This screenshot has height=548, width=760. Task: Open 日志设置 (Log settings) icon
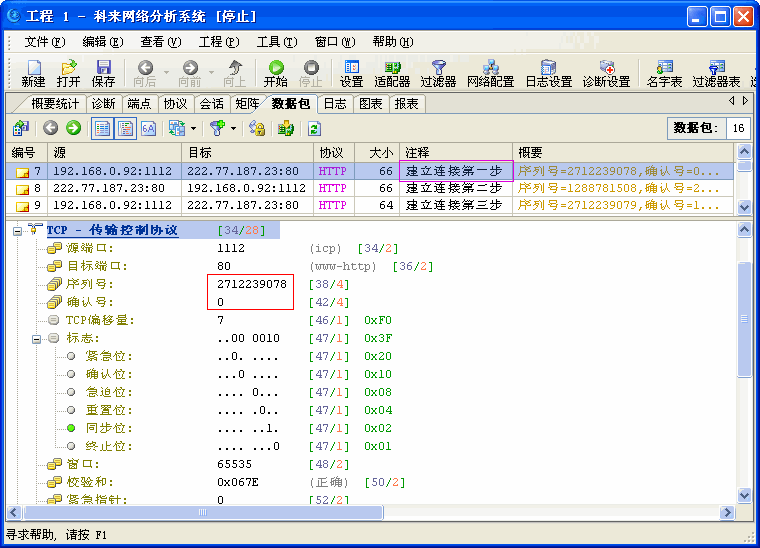[x=549, y=74]
